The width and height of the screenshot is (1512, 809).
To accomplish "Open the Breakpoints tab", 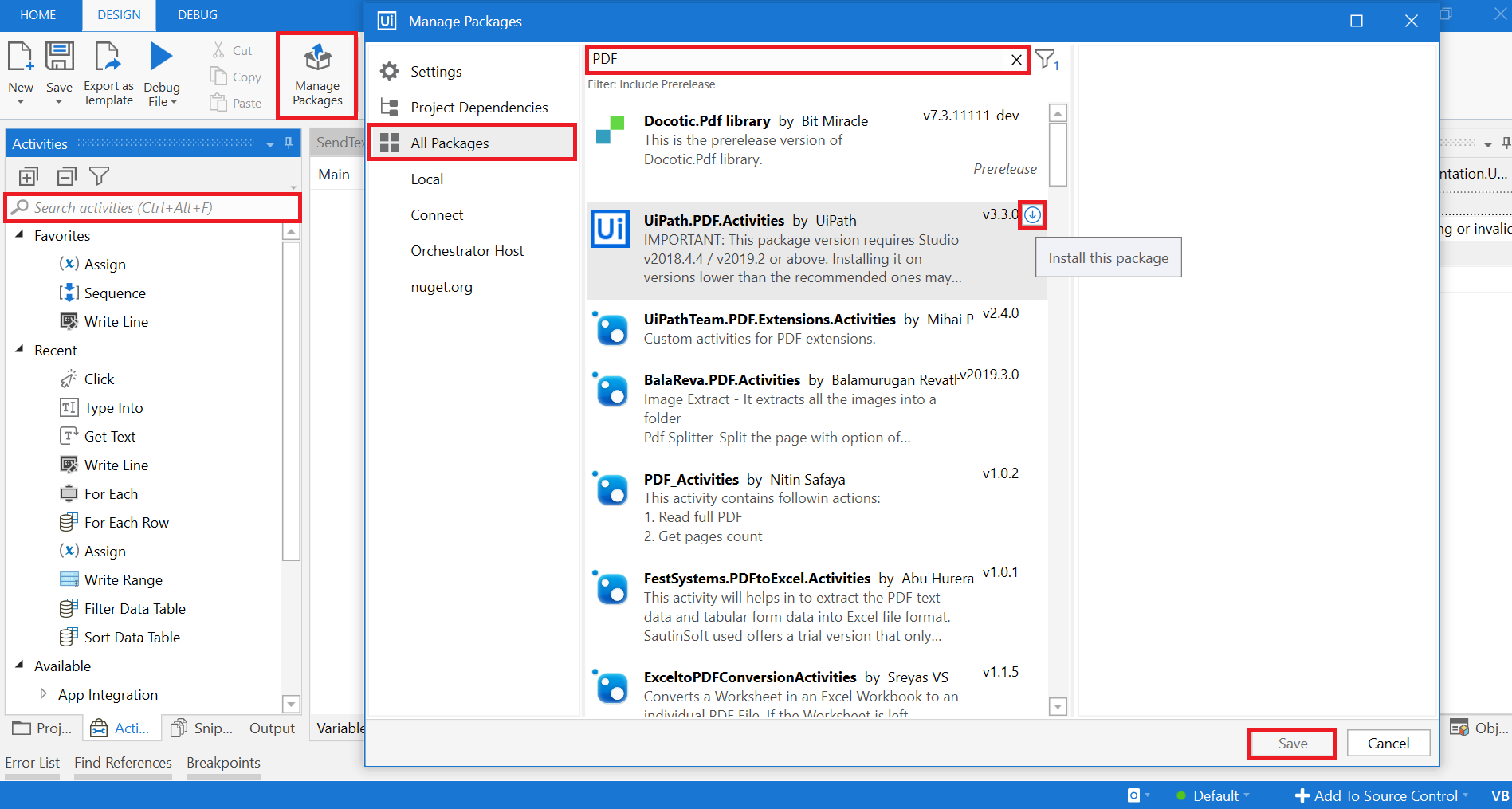I will tap(223, 763).
